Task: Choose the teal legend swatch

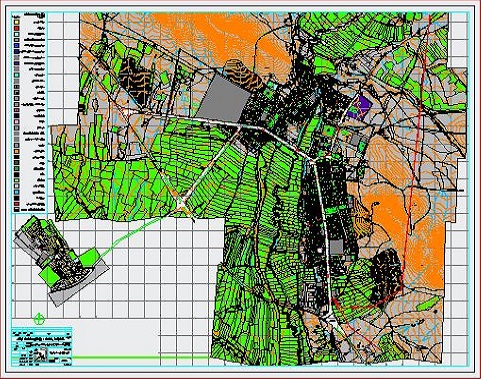Action: pos(17,75)
